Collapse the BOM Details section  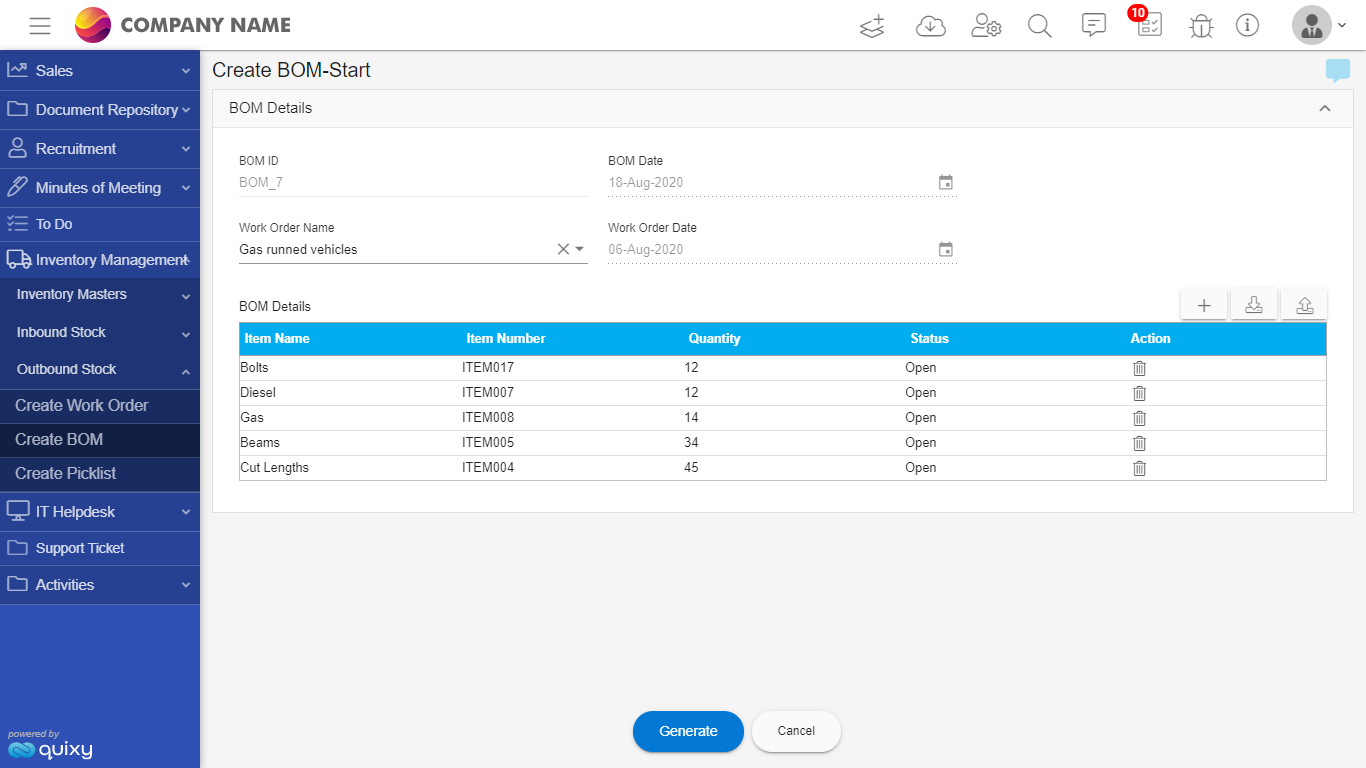click(1325, 107)
